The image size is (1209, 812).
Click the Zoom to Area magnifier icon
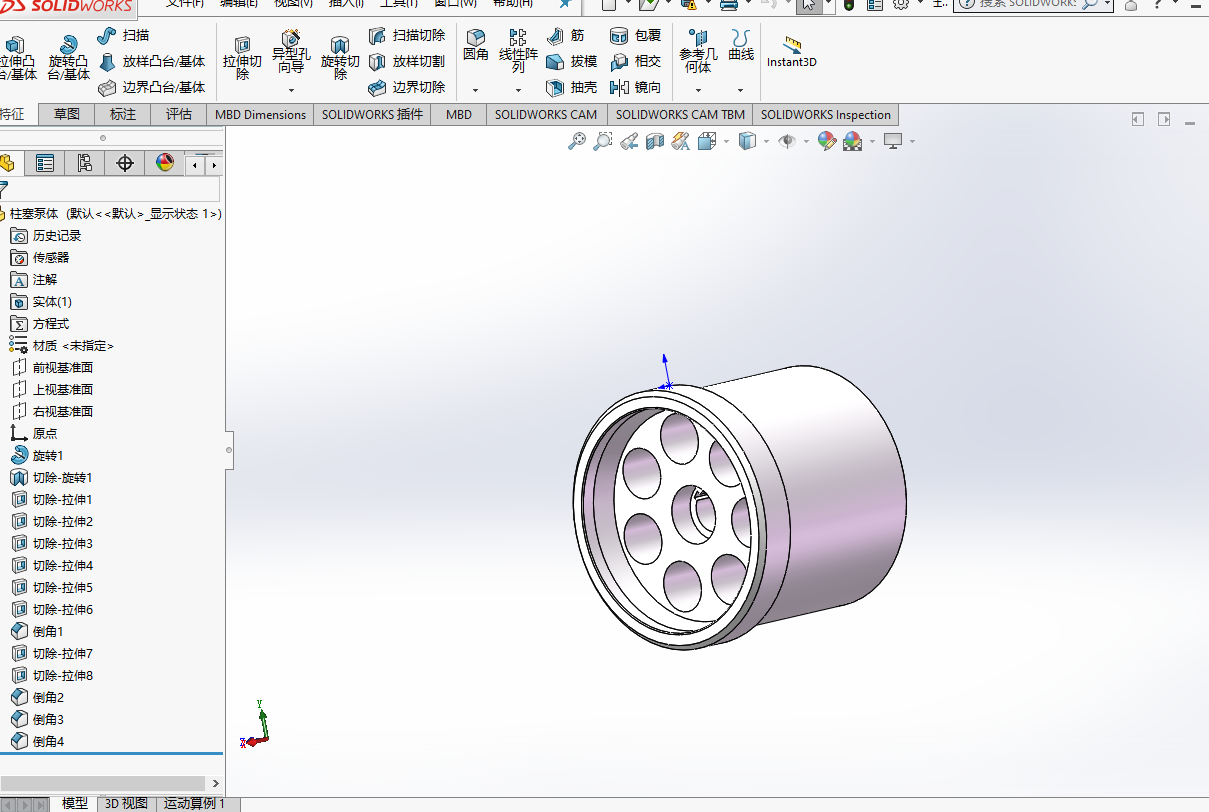tap(602, 142)
